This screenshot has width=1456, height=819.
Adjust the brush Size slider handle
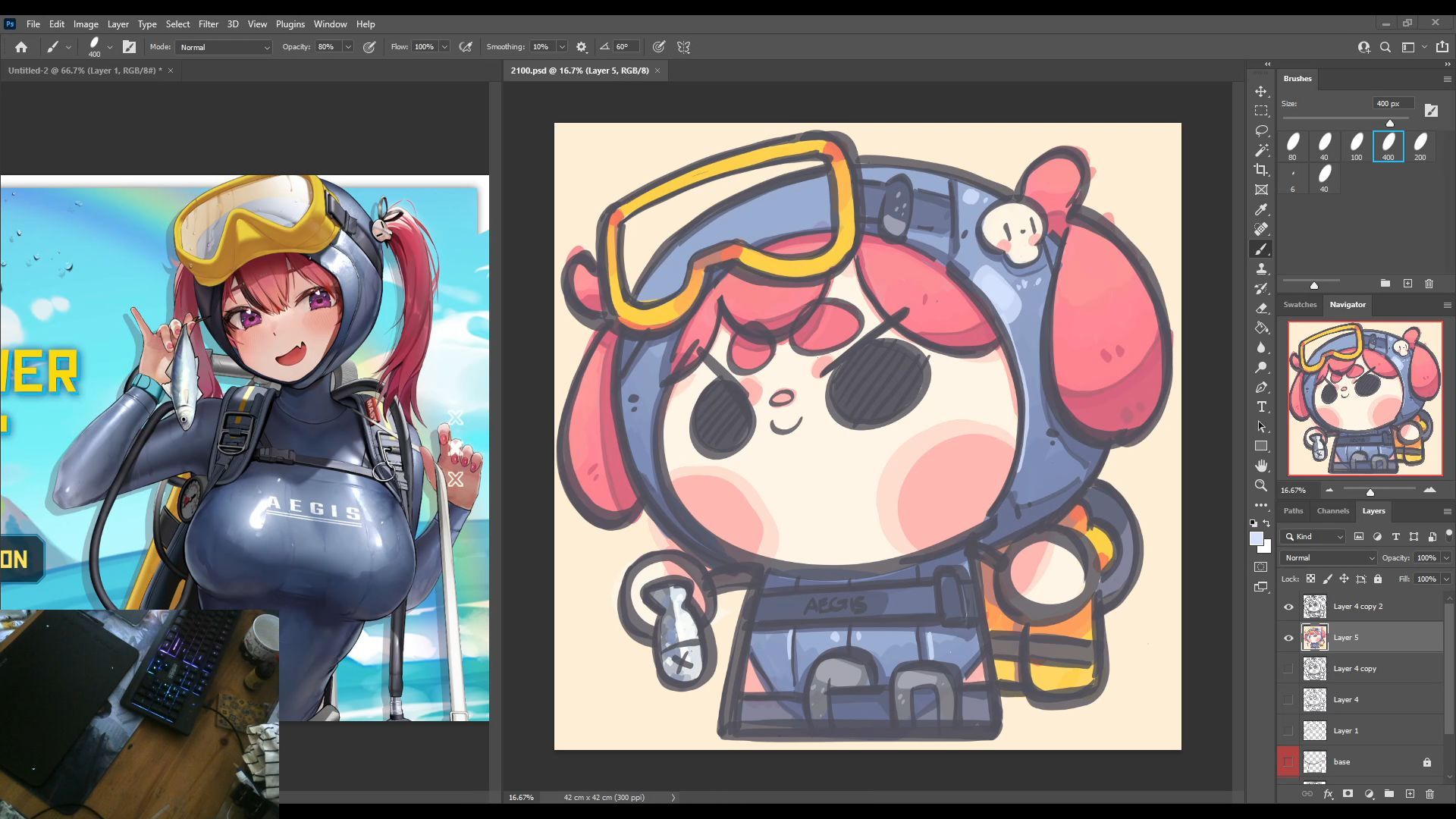point(1390,123)
